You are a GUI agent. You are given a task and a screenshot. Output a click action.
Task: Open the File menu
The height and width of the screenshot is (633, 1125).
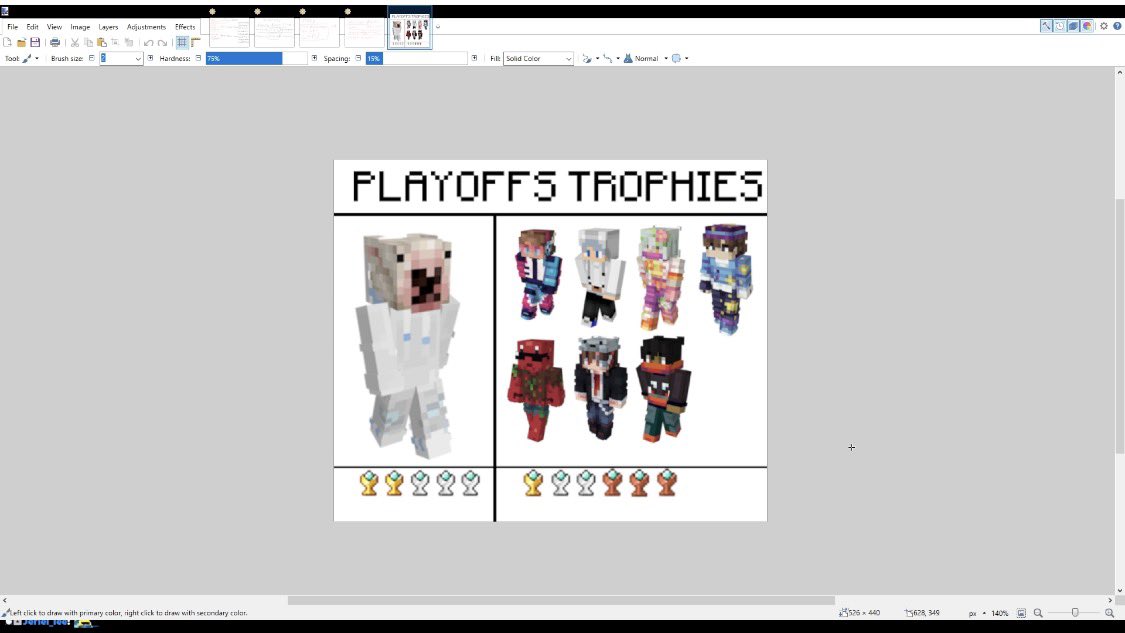[12, 27]
